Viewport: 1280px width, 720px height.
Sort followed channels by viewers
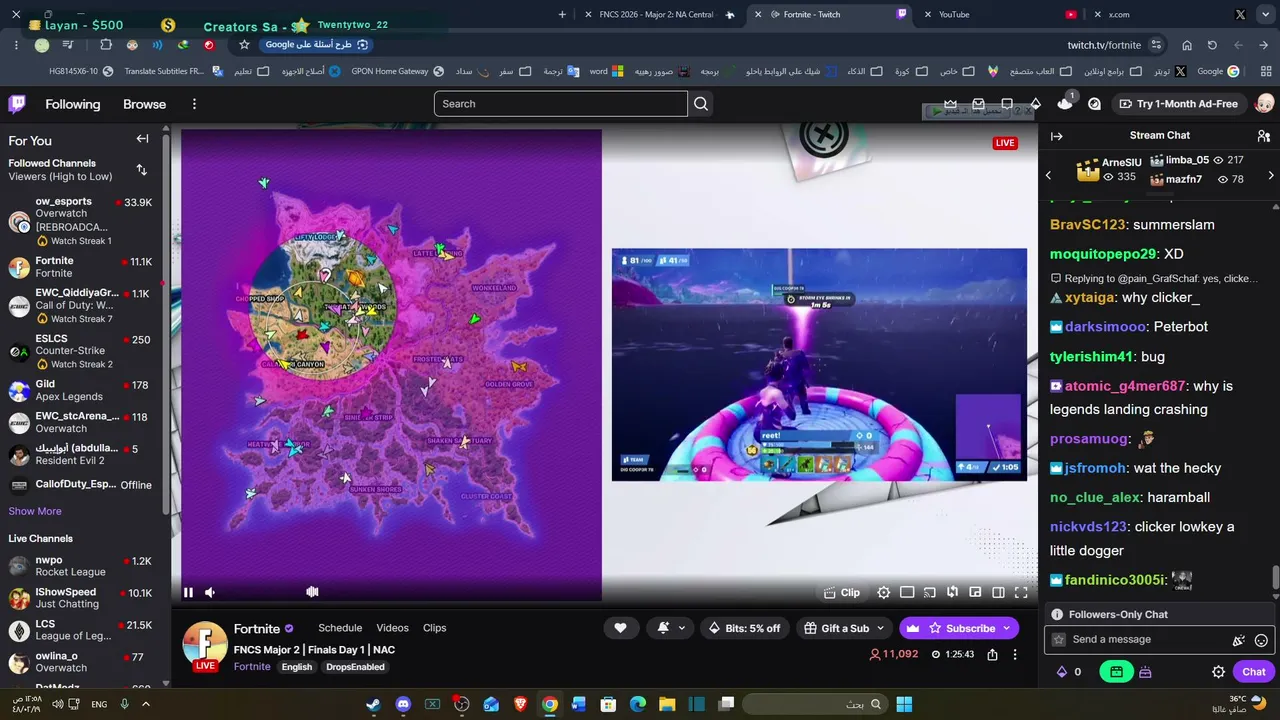[141, 170]
